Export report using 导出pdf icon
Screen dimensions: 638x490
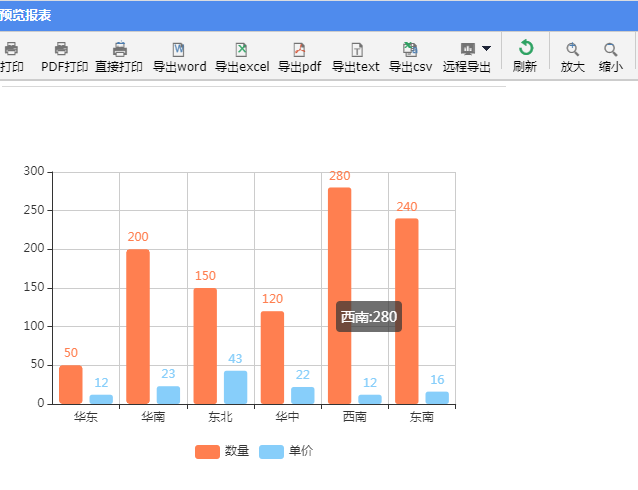(x=299, y=49)
